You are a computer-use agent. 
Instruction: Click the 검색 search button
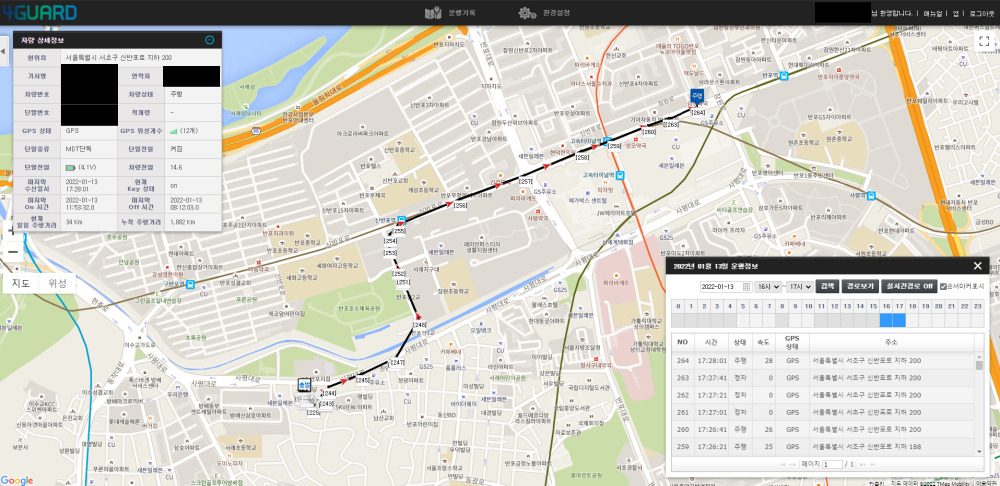tap(828, 286)
